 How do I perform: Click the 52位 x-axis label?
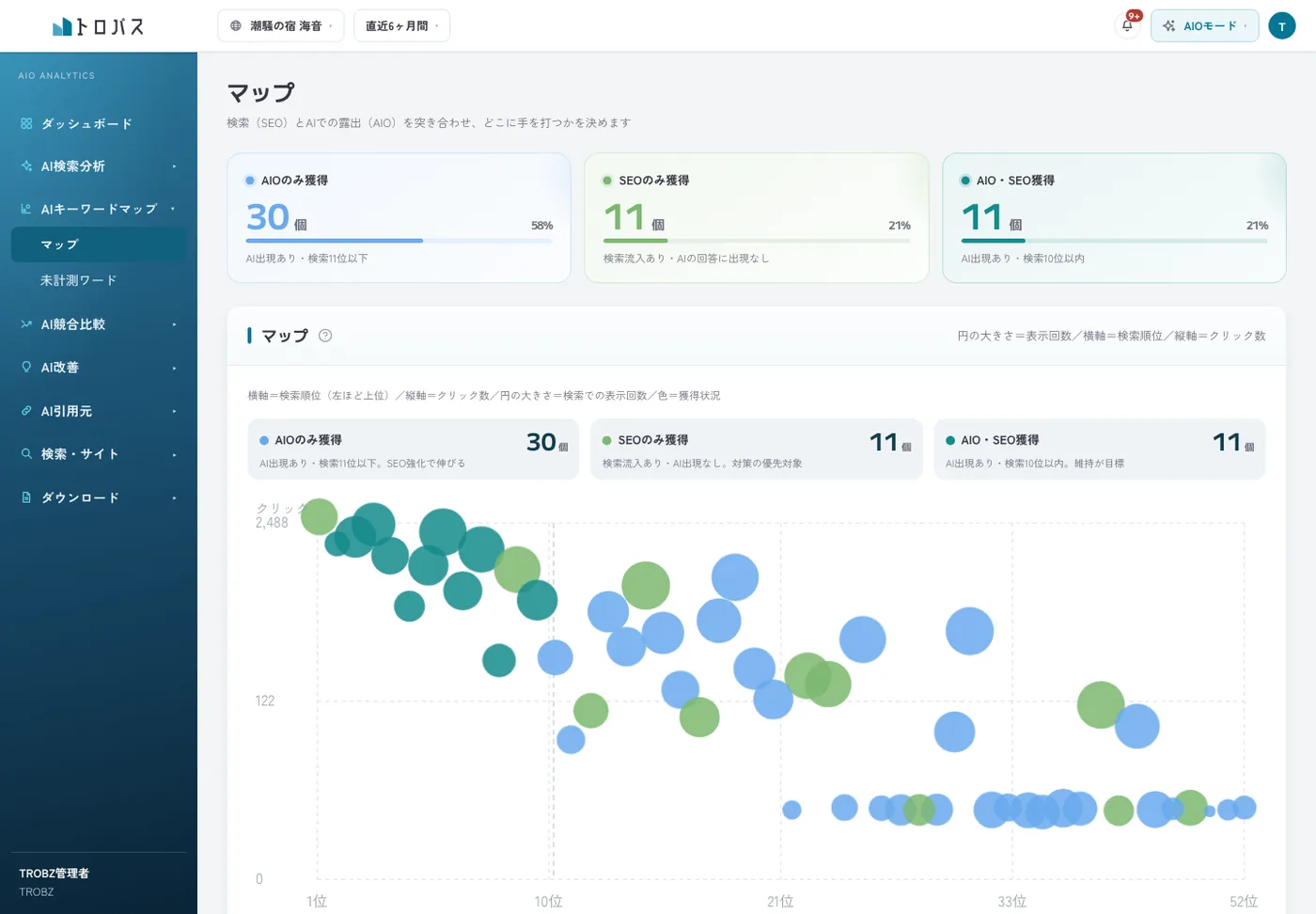(1244, 901)
